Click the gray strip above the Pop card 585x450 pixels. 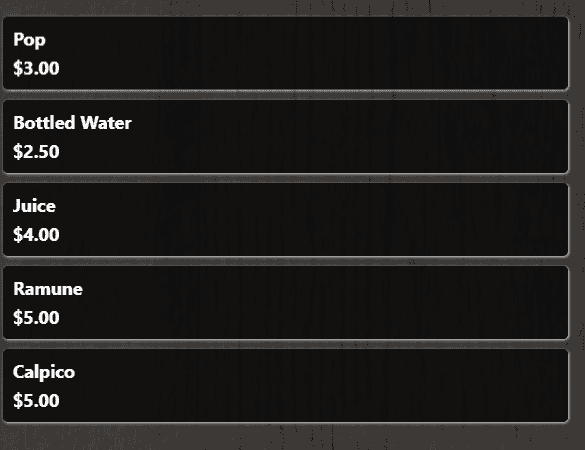(x=285, y=8)
